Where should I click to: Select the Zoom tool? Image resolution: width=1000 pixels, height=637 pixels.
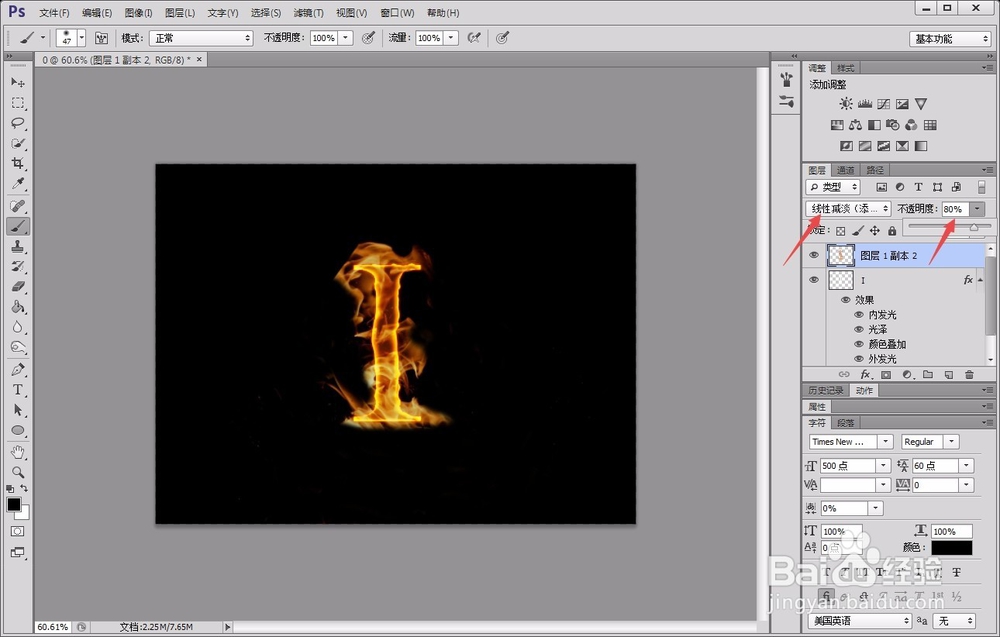coord(18,472)
